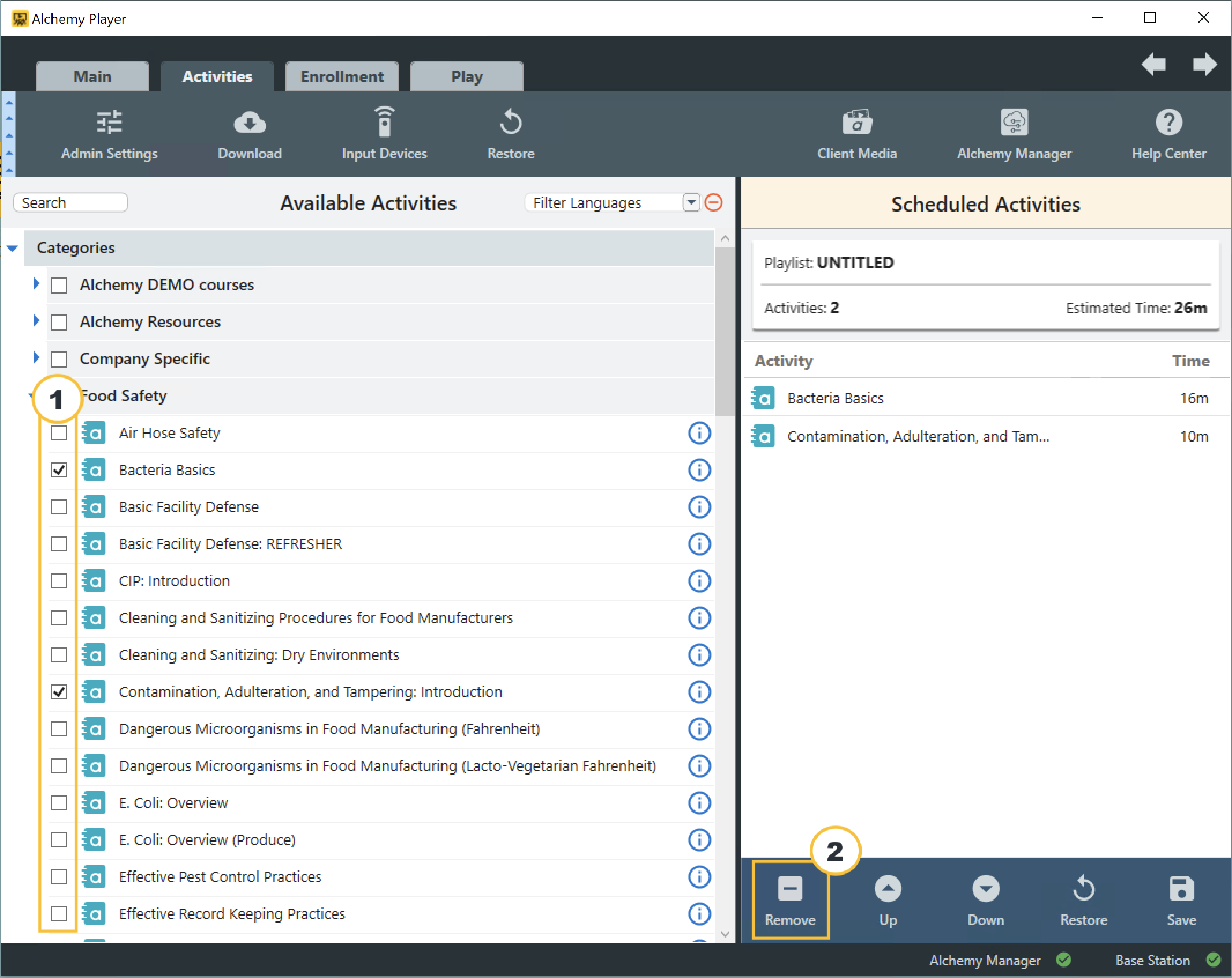Switch to the Play tab

coord(466,77)
